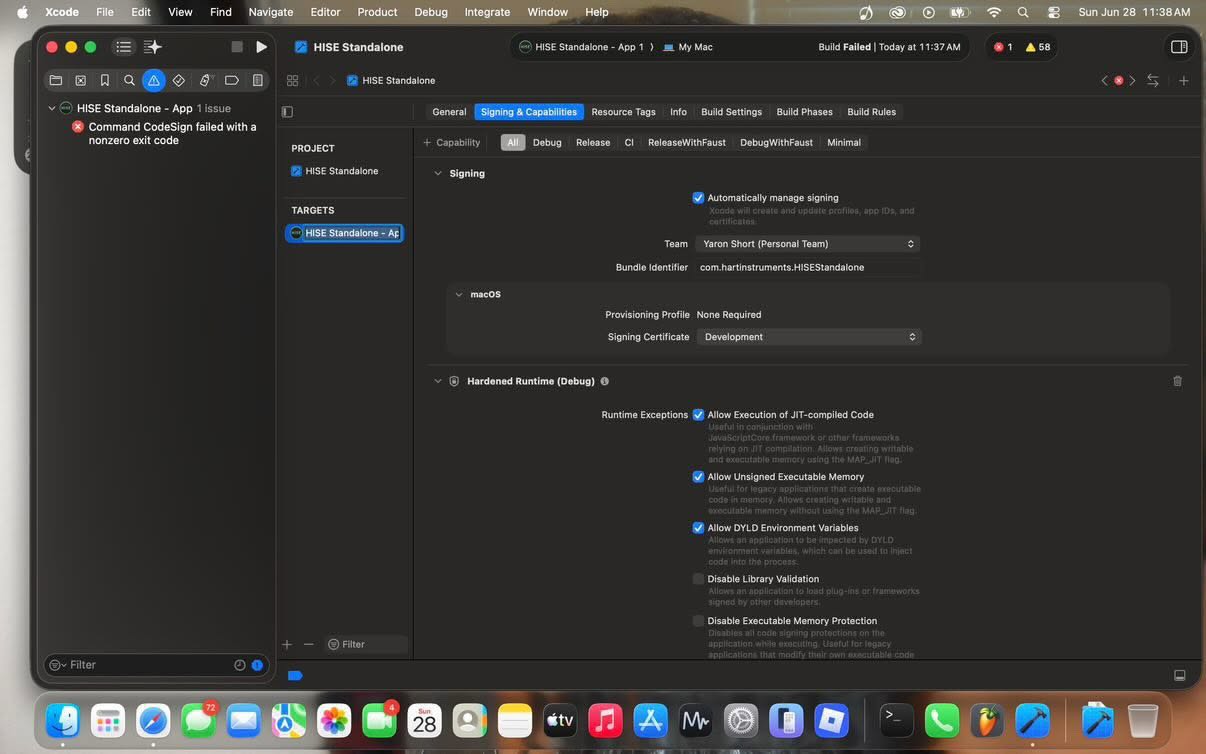Collapse the macOS subsection

tap(459, 295)
